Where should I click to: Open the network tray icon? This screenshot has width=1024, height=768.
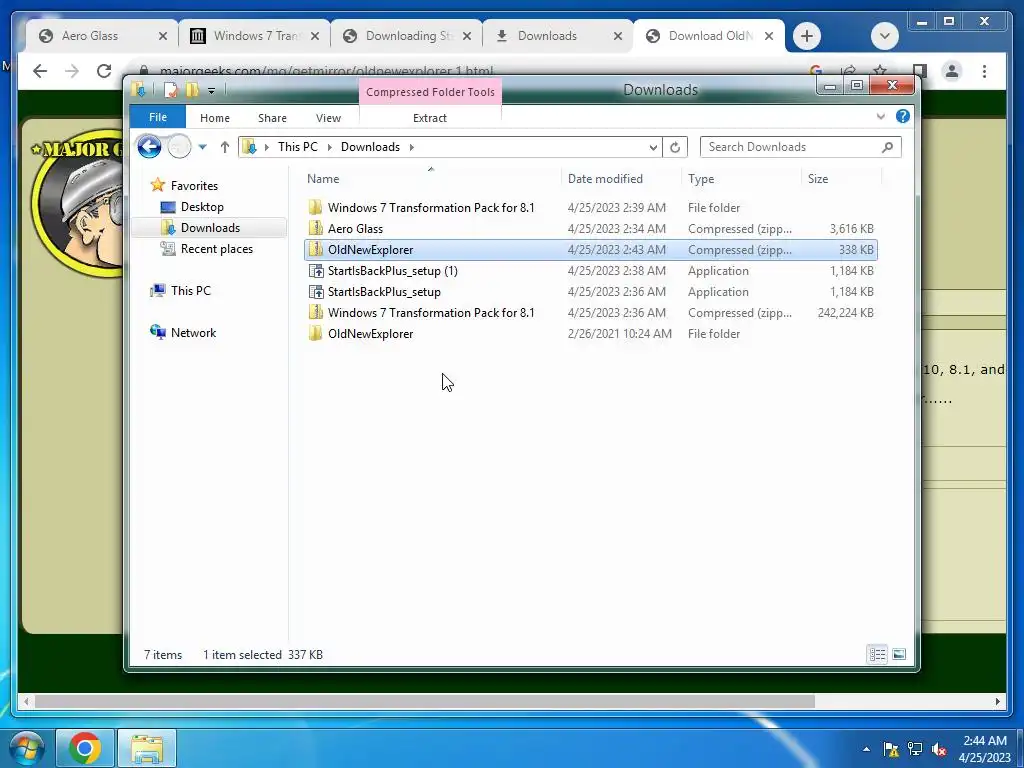pos(915,749)
